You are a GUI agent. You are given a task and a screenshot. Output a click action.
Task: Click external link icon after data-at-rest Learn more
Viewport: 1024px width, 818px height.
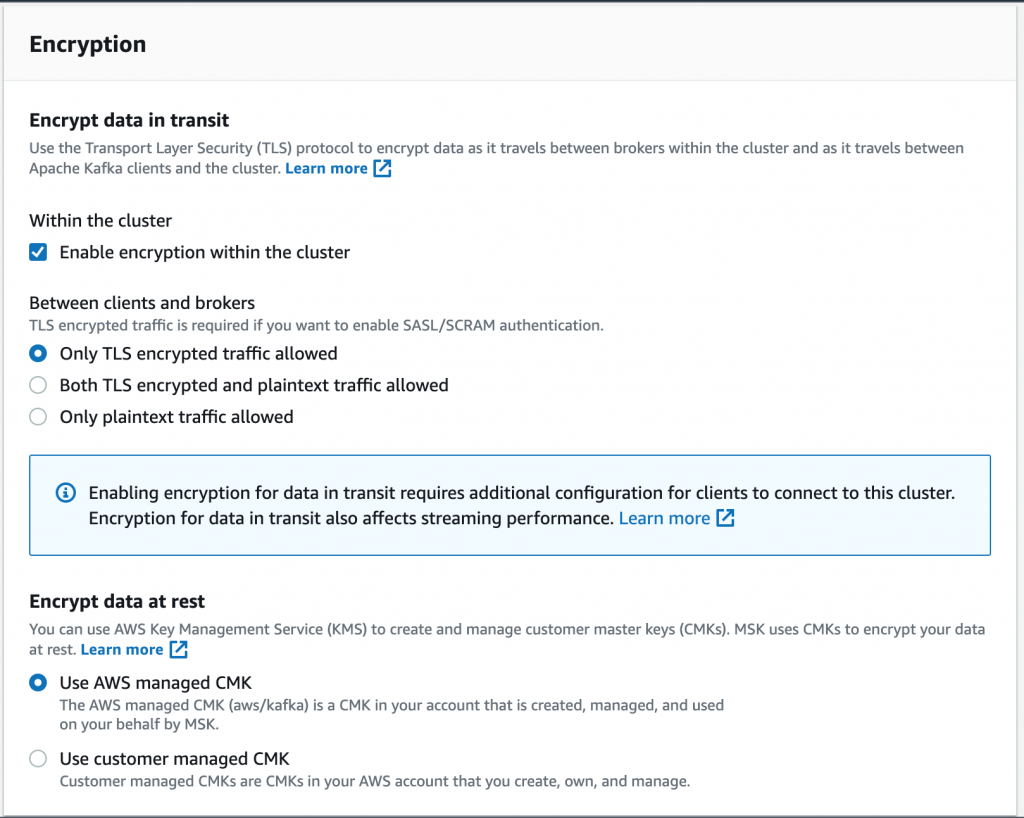click(x=177, y=649)
